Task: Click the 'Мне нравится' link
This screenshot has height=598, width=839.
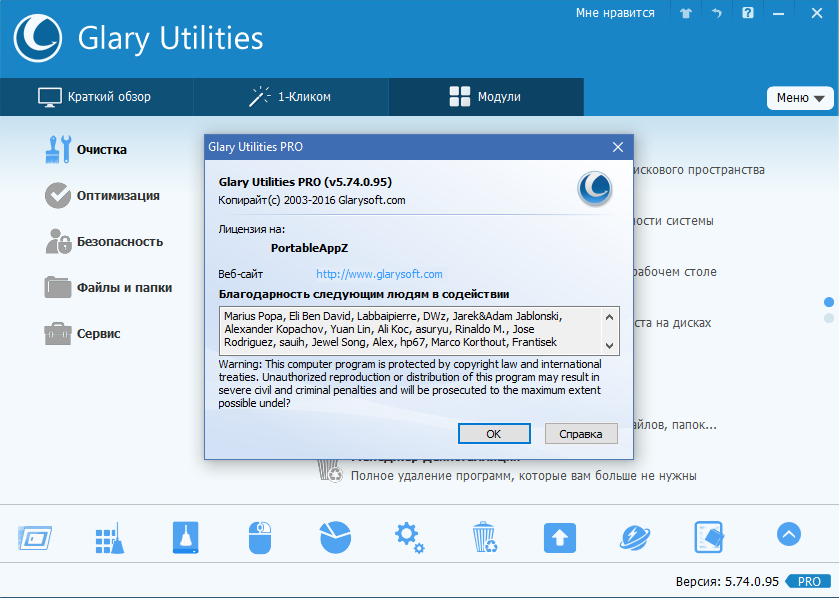Action: (615, 13)
